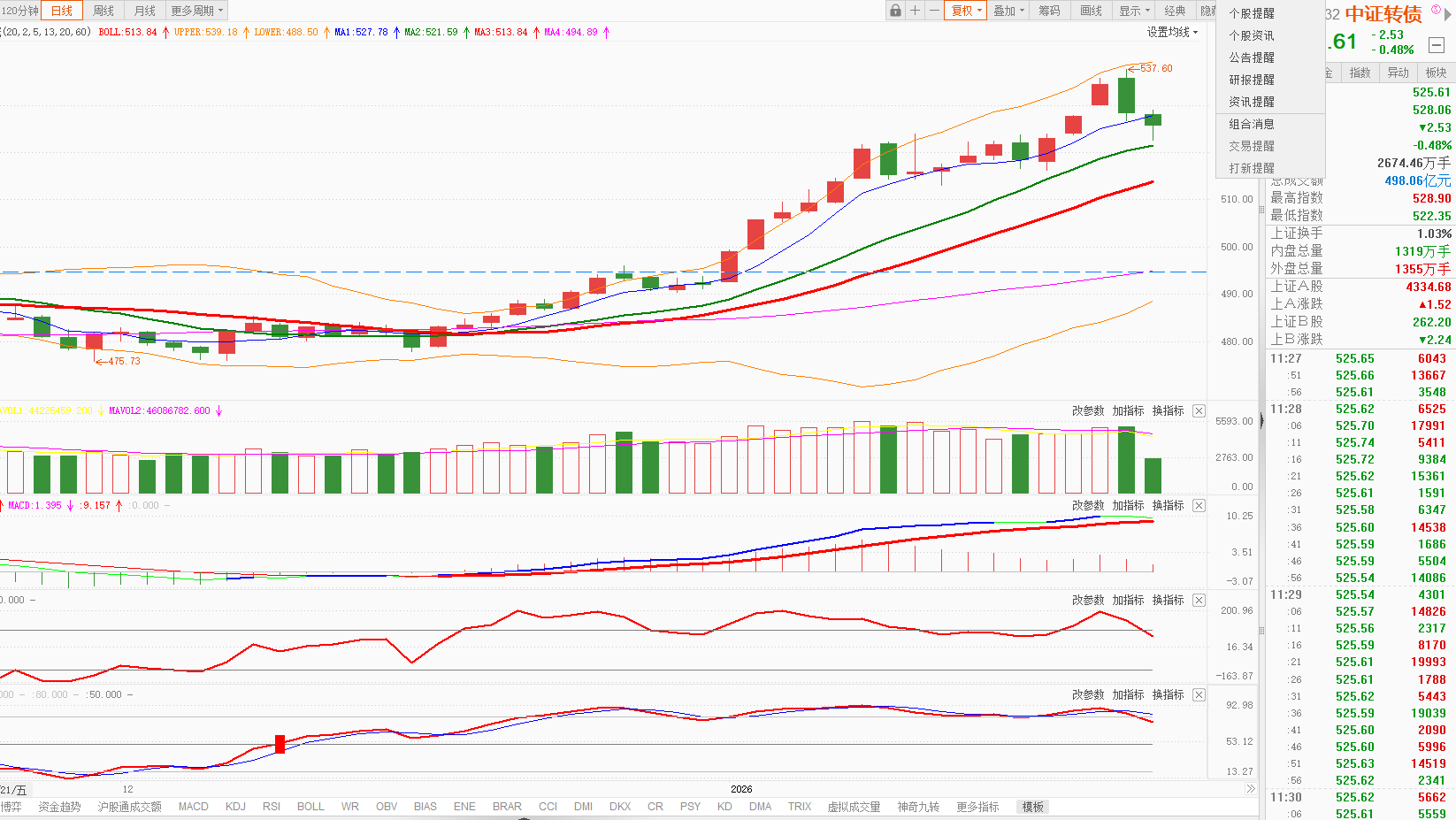The width and height of the screenshot is (1456, 820).
Task: Expand the 更多周期 period dropdown
Action: (196, 11)
